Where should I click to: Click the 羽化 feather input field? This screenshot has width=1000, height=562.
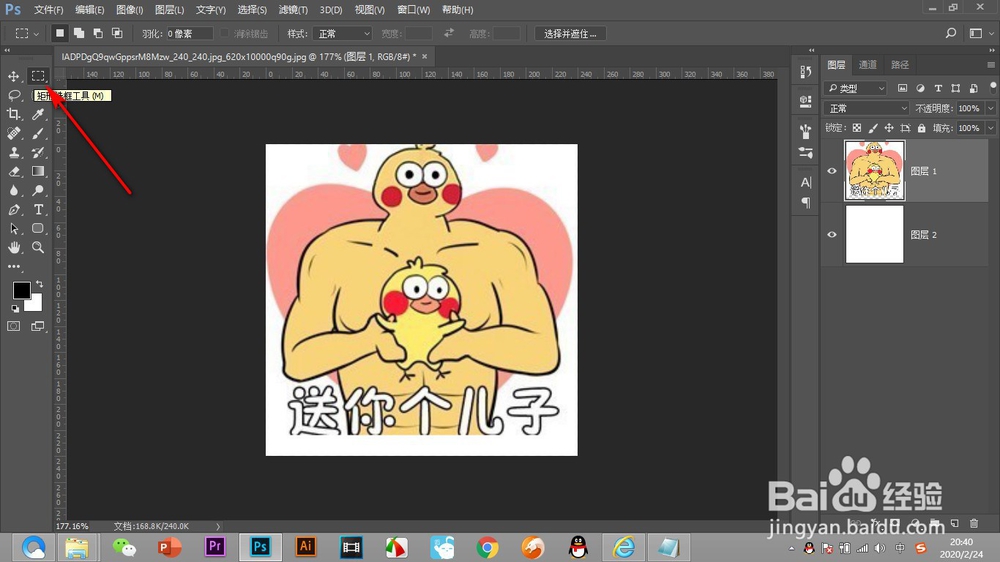(189, 34)
